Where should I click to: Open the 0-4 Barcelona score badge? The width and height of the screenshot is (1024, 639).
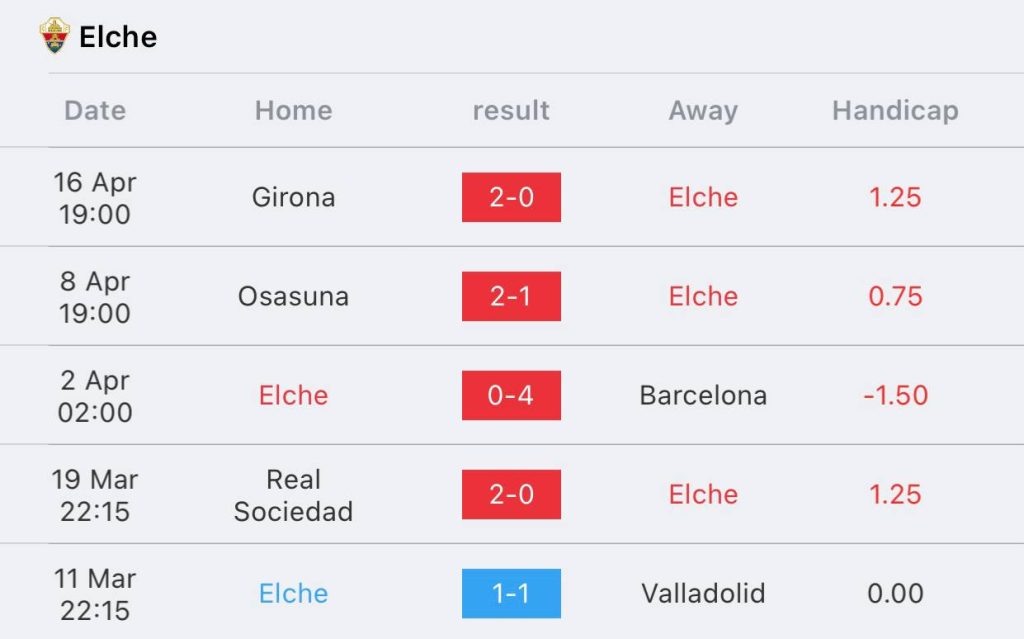point(511,395)
